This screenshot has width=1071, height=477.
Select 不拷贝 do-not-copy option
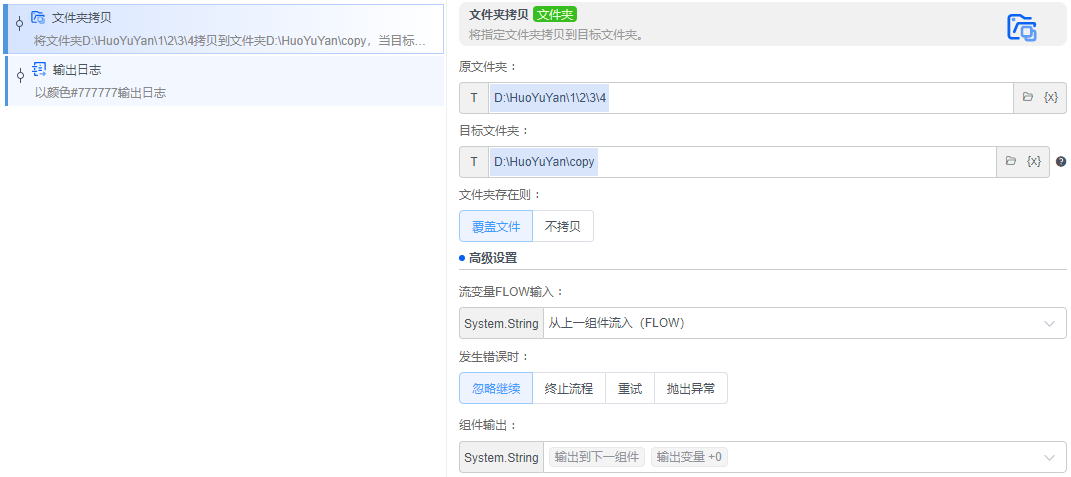click(562, 226)
